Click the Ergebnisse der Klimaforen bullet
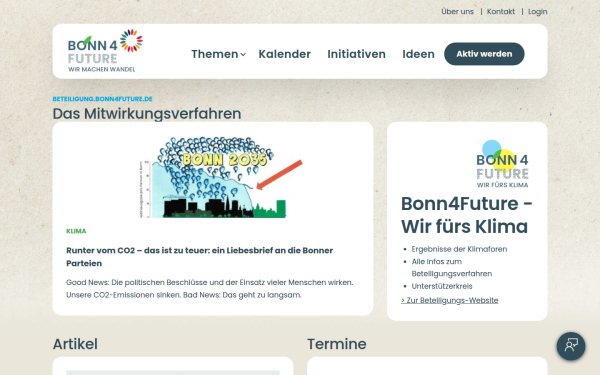This screenshot has height=375, width=600. (x=459, y=249)
